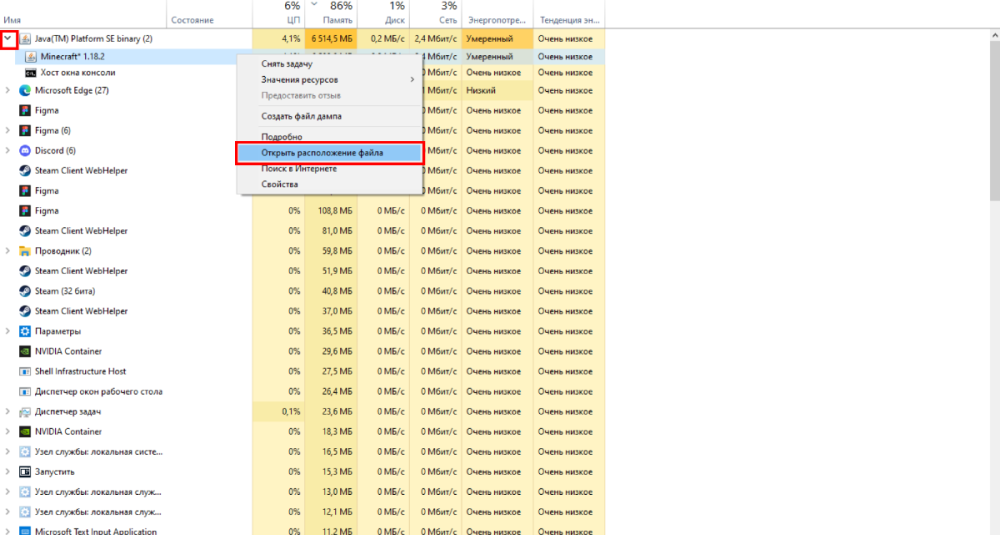Select the Хост окна консоли icon

[32, 73]
